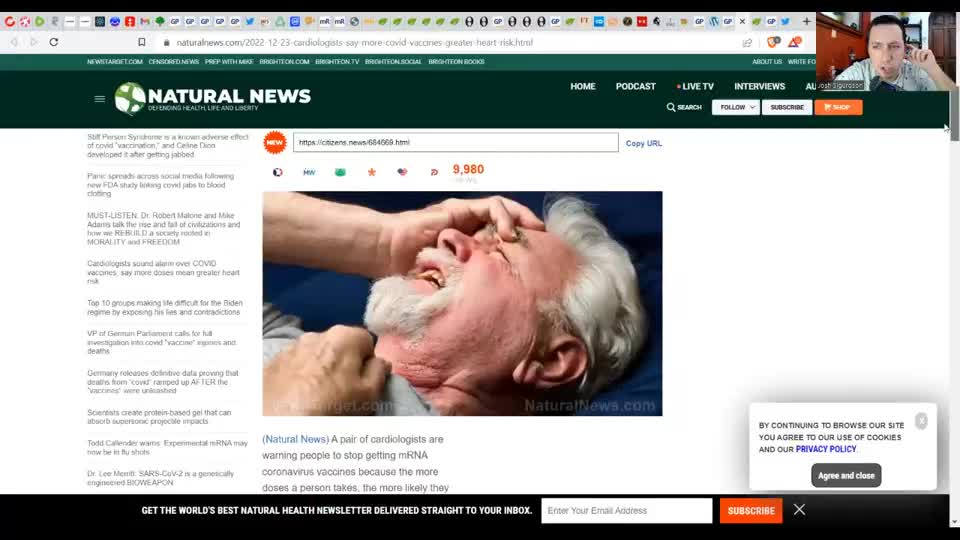The width and height of the screenshot is (960, 540).
Task: Expand the Follow dropdown
Action: (x=735, y=107)
